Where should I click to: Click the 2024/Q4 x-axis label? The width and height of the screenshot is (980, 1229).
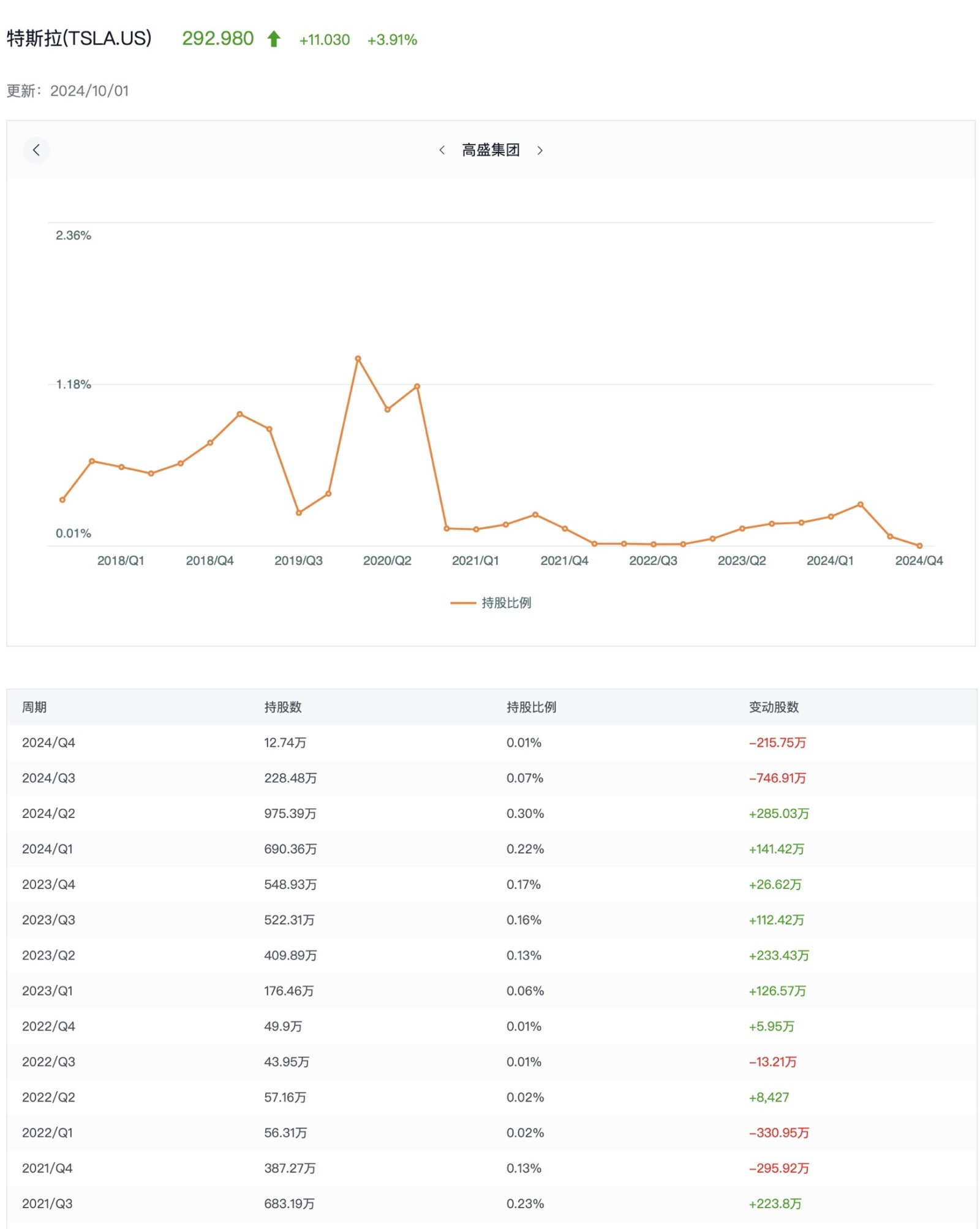919,561
